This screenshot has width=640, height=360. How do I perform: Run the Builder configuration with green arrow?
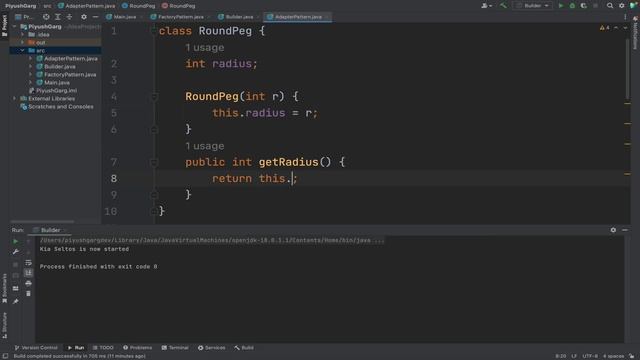tap(561, 6)
